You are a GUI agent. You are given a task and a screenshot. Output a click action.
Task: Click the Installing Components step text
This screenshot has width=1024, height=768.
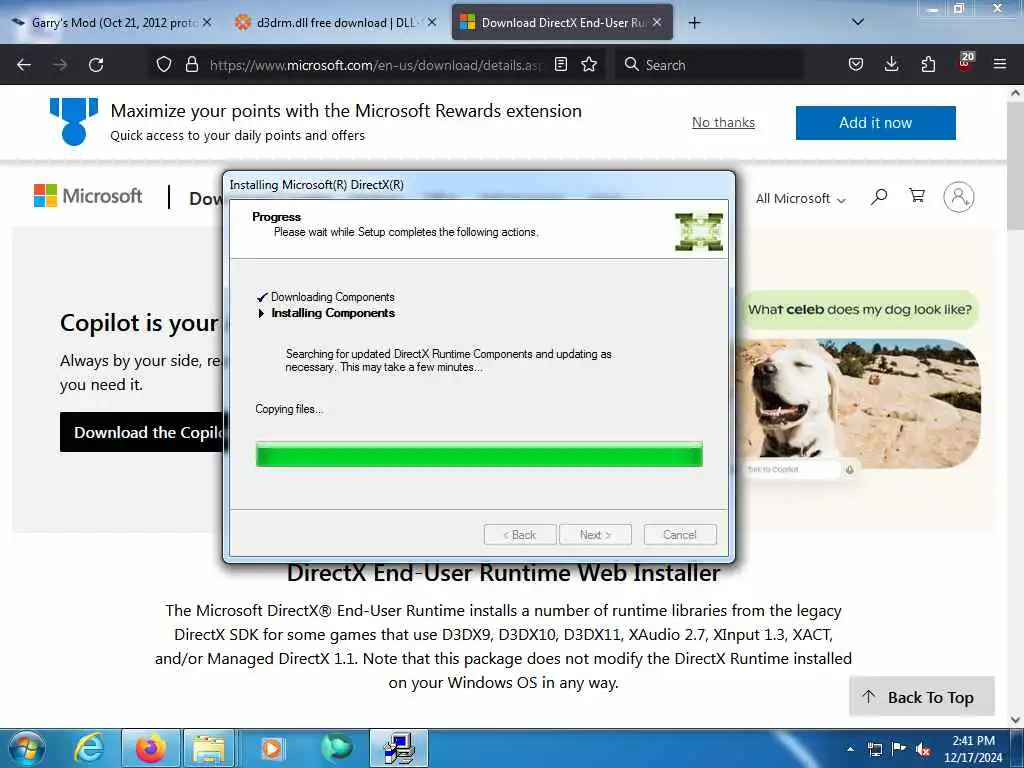click(333, 313)
